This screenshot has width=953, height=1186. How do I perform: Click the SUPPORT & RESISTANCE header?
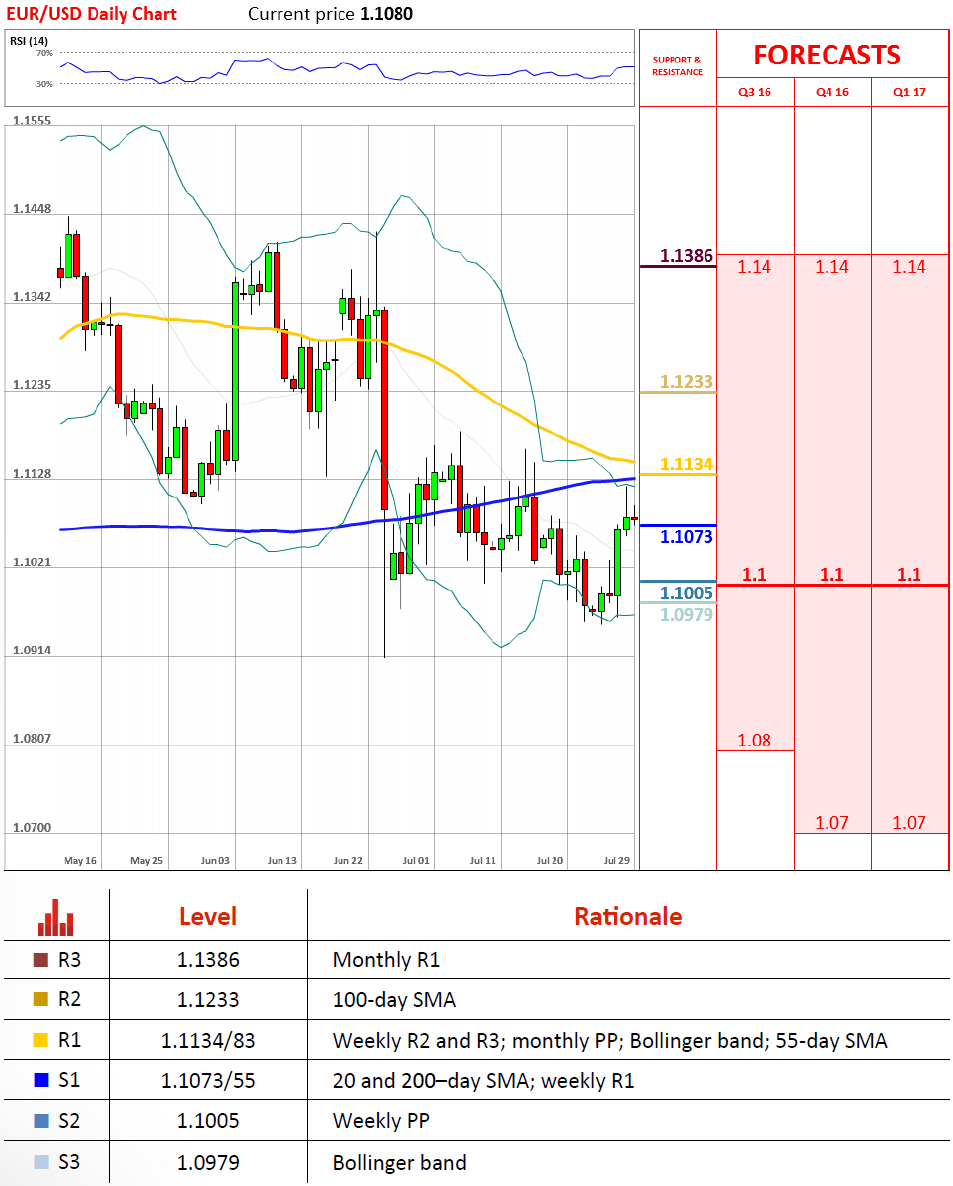point(678,66)
